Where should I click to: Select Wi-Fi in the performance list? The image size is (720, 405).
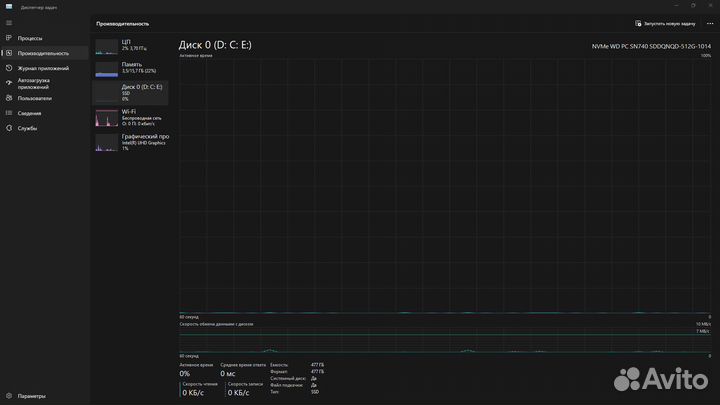[131, 117]
